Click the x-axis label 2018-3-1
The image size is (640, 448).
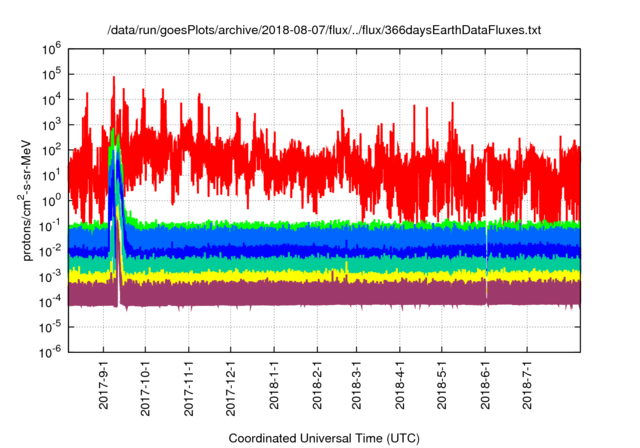356,385
